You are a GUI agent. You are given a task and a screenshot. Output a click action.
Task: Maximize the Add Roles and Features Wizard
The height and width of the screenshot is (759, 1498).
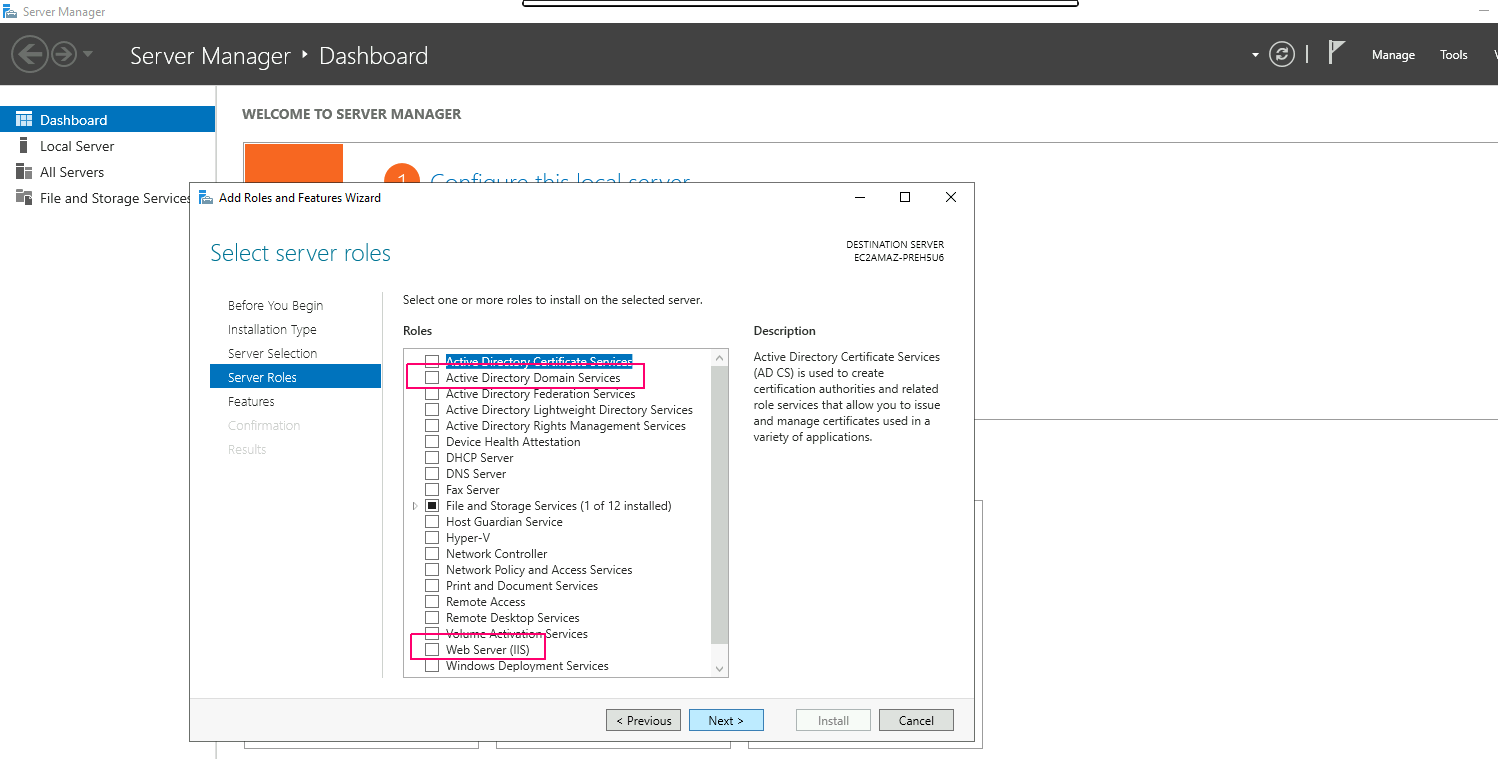(x=905, y=197)
